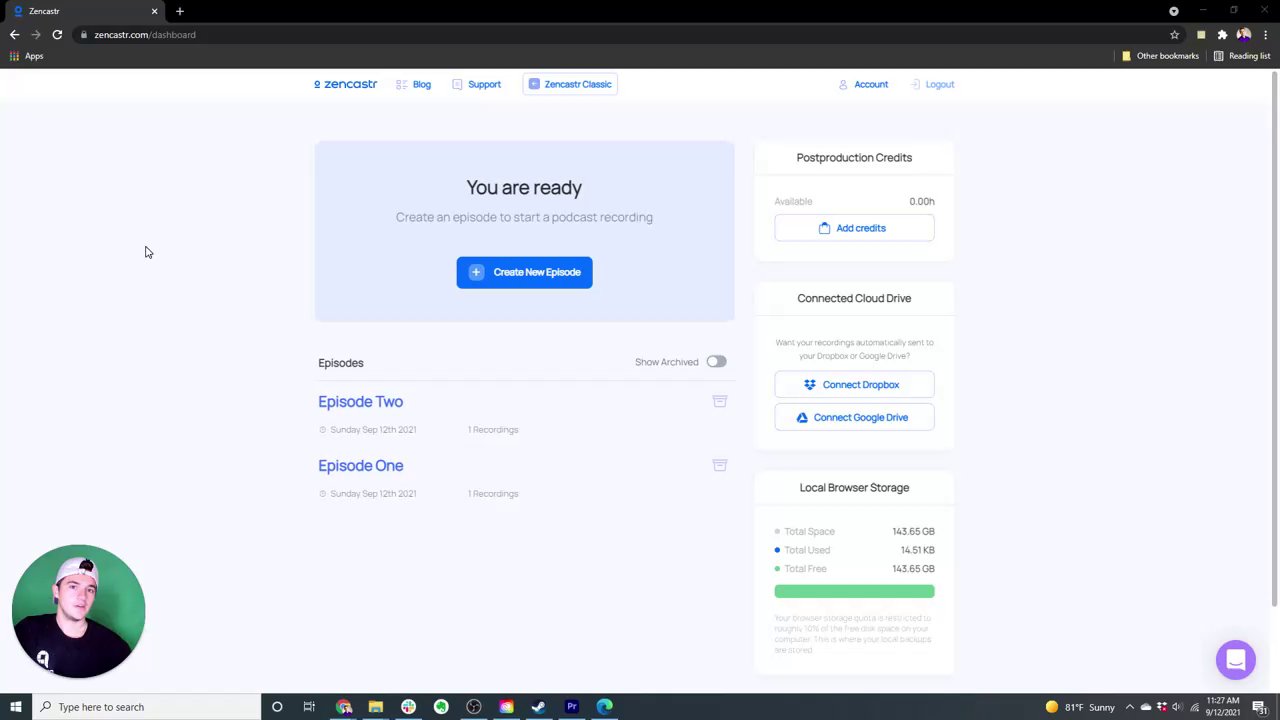Open Task View in taskbar
Viewport: 1280px width, 720px height.
309,707
